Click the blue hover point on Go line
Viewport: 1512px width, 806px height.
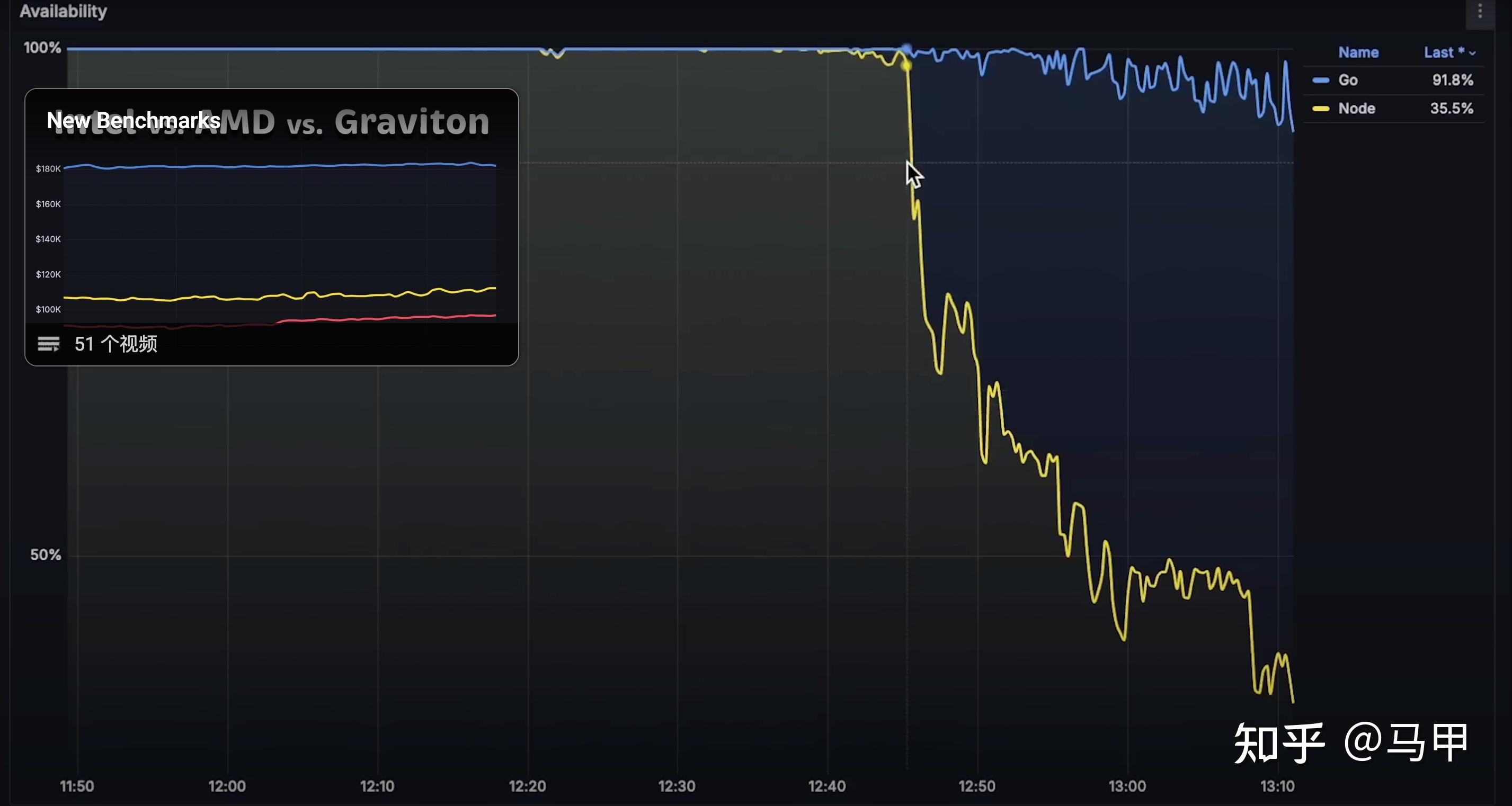pos(906,49)
